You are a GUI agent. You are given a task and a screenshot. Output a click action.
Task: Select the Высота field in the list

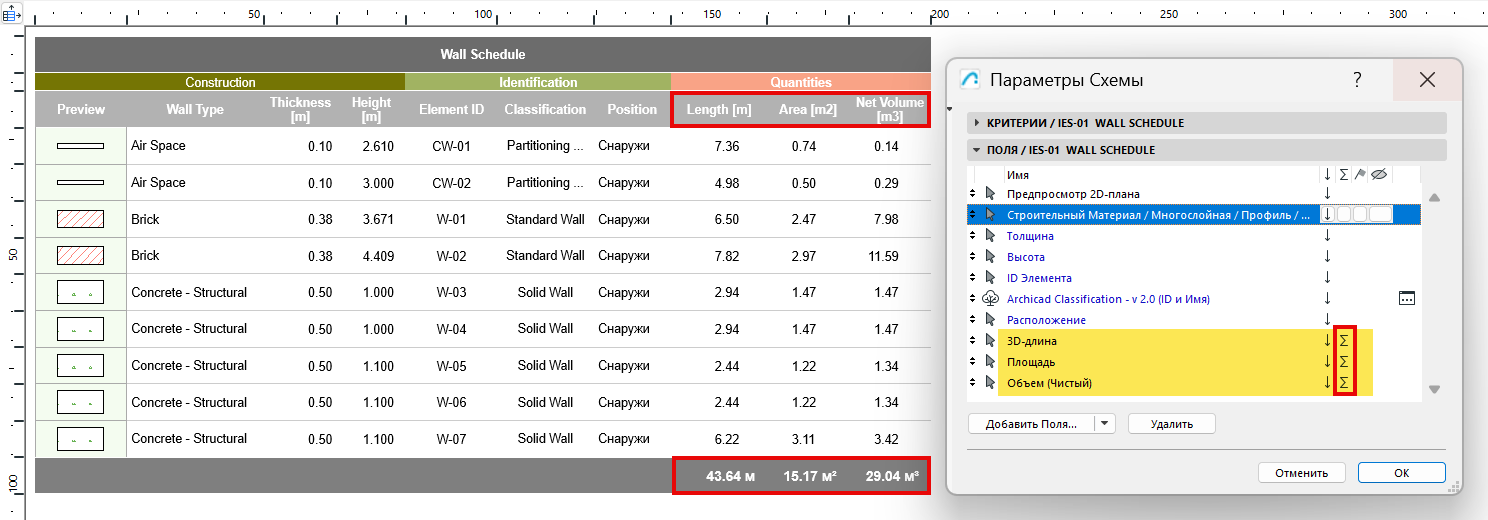(x=1025, y=257)
